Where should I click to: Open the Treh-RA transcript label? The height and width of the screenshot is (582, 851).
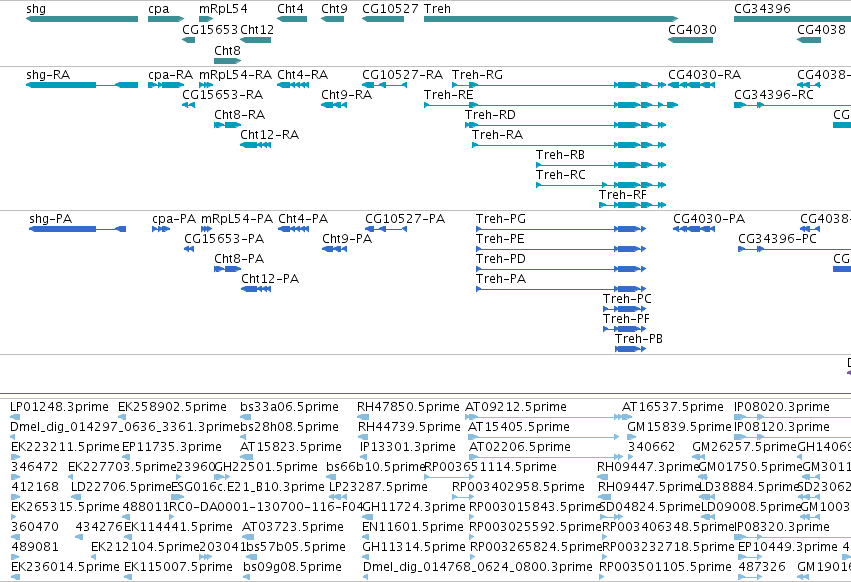[497, 135]
